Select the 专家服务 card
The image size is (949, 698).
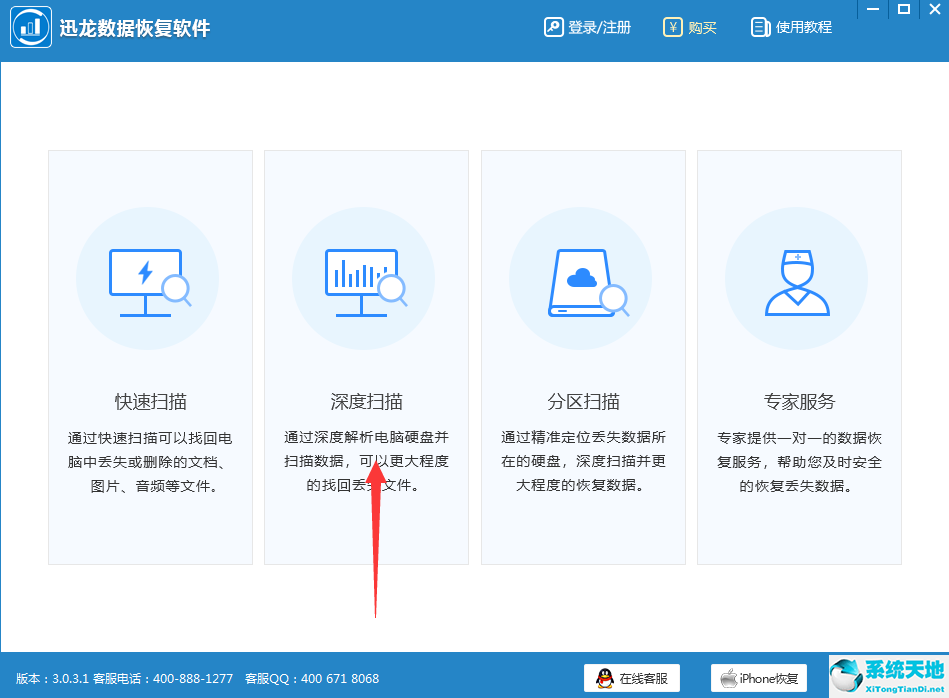click(x=799, y=356)
